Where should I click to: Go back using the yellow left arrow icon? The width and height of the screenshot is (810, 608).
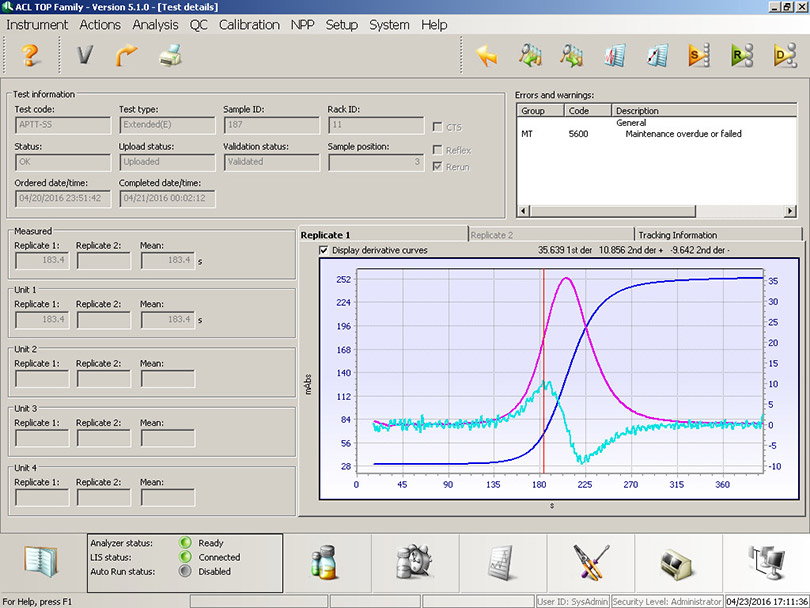[x=487, y=55]
